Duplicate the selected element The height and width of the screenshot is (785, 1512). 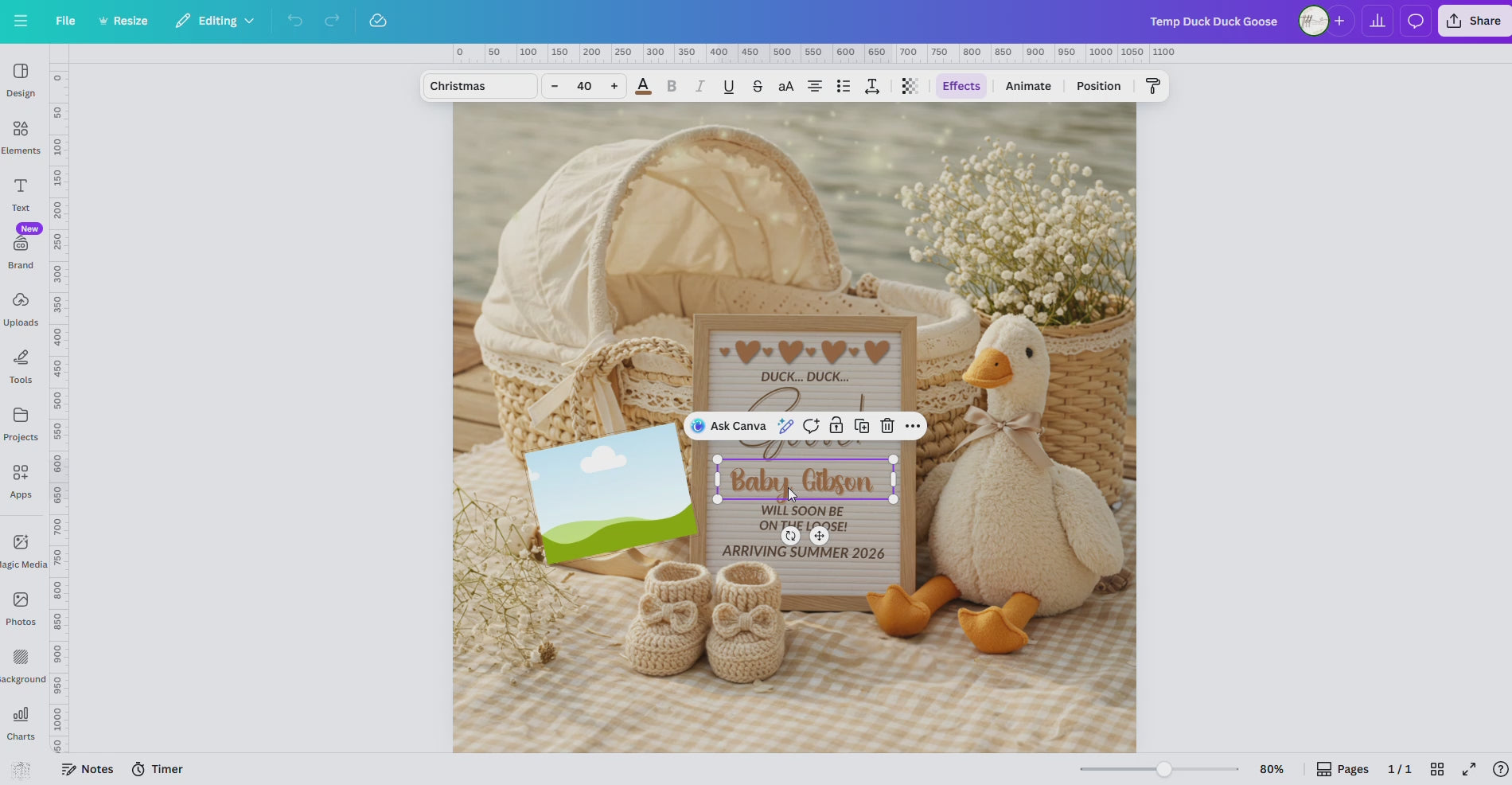(x=861, y=426)
